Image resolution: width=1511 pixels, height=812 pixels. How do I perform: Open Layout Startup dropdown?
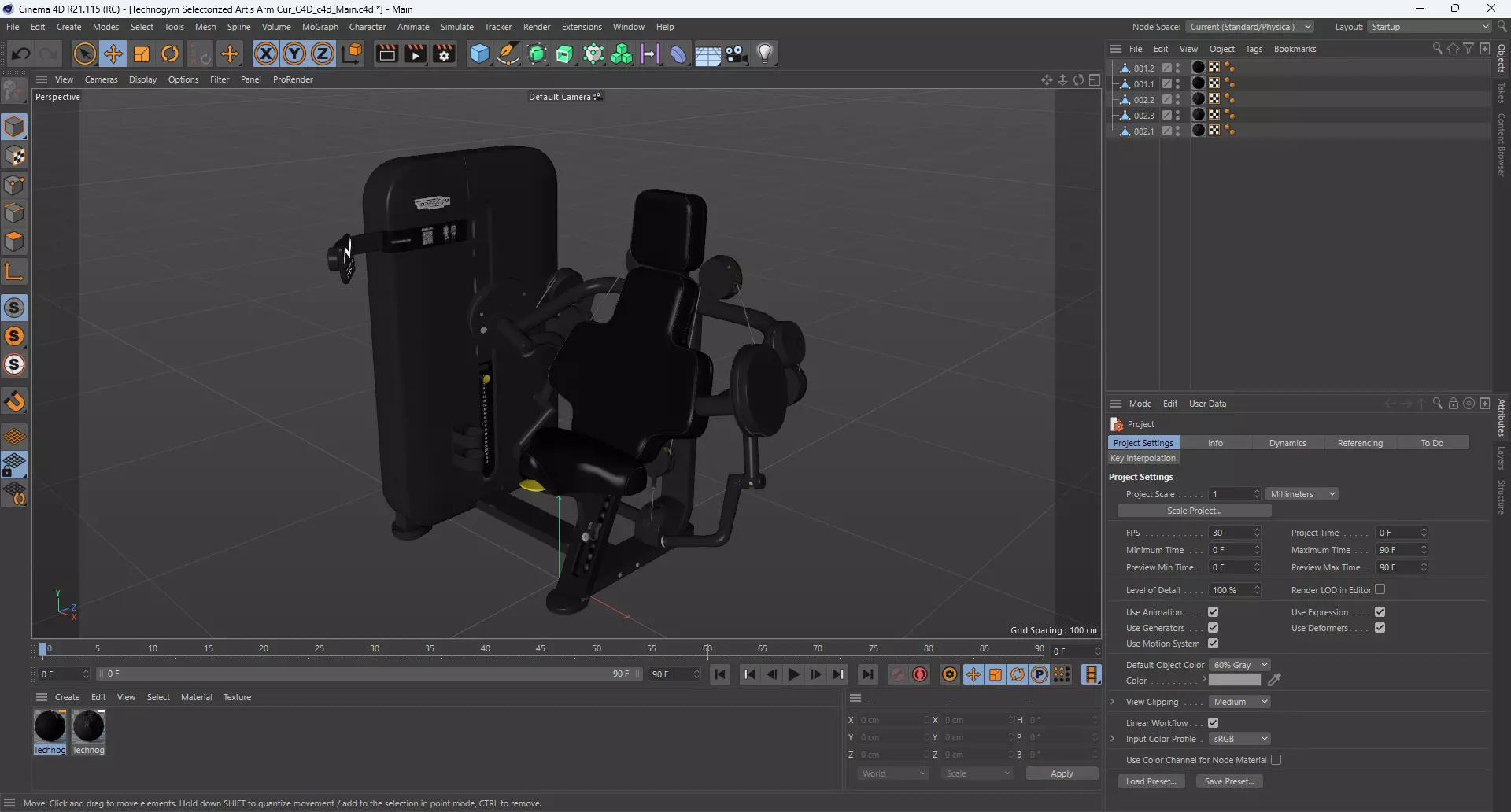click(x=1429, y=27)
